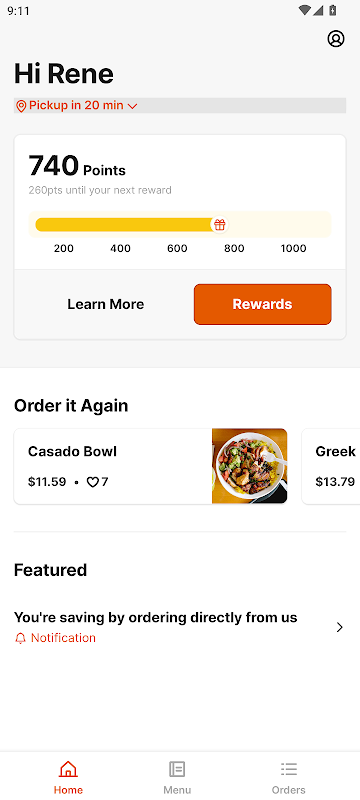Tap the Orders list icon

pos(289,769)
